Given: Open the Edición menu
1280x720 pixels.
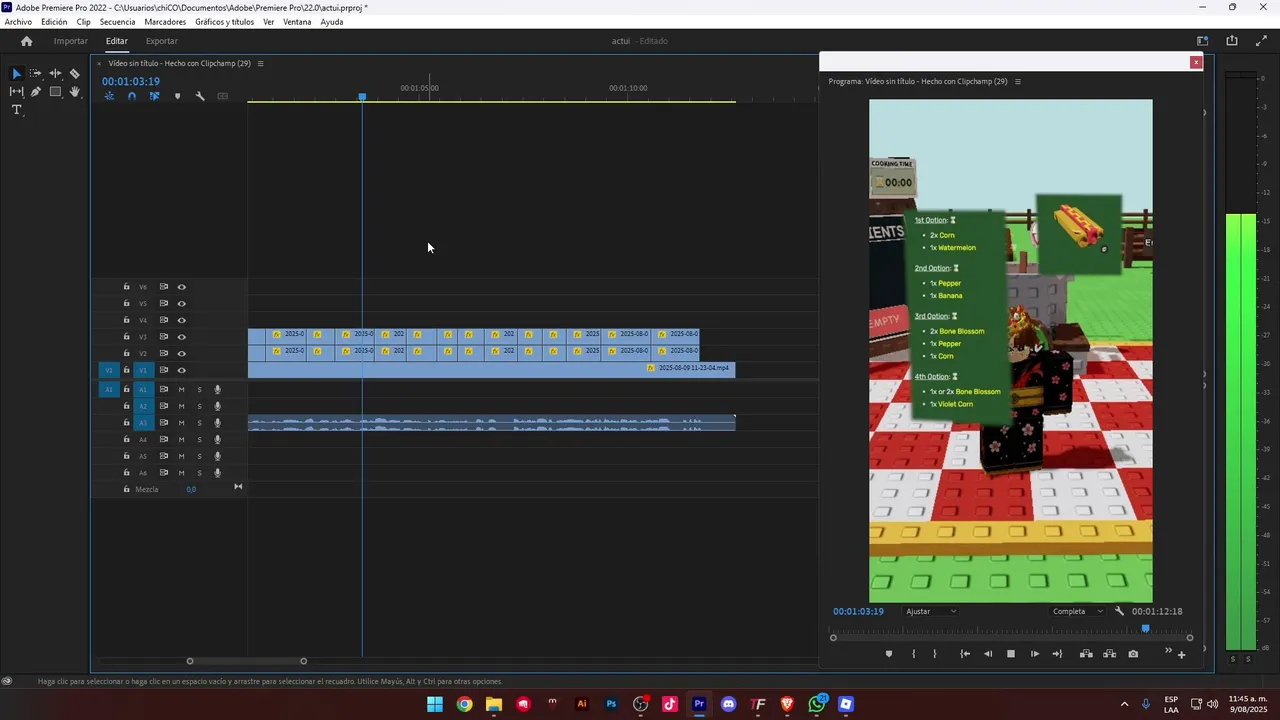Looking at the screenshot, I should 54,22.
